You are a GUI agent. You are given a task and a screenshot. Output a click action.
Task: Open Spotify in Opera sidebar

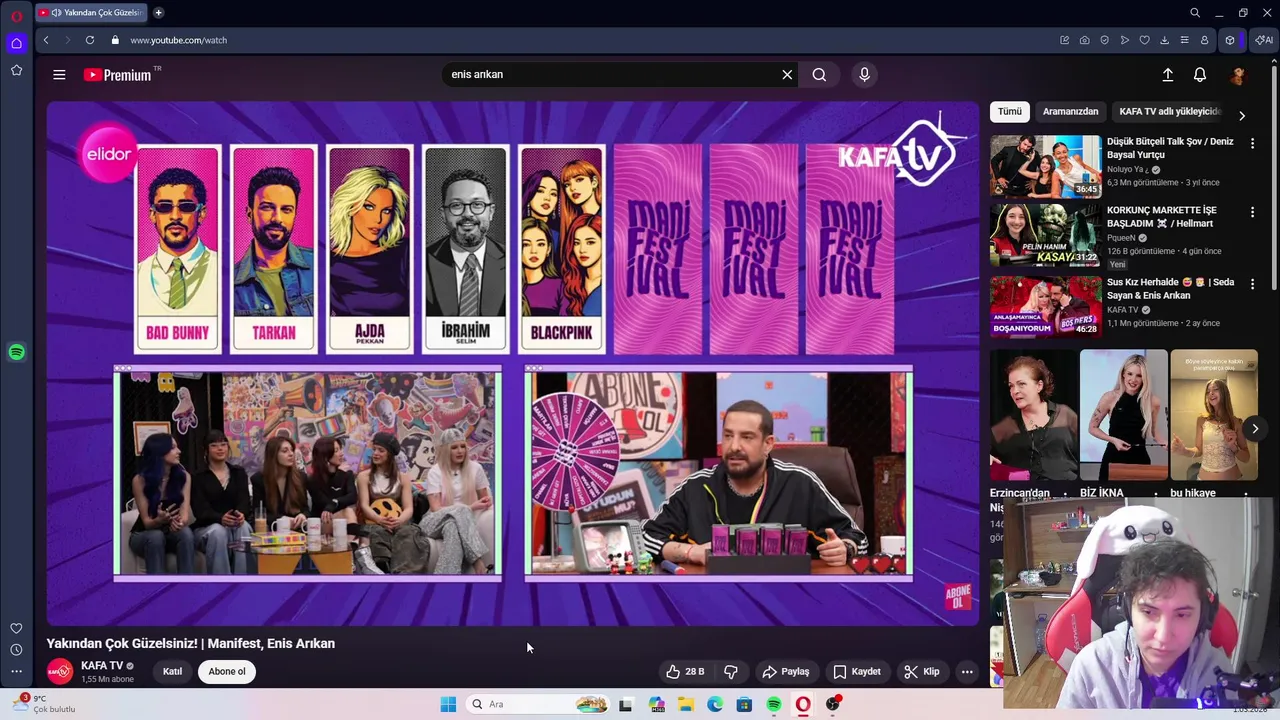(x=16, y=352)
